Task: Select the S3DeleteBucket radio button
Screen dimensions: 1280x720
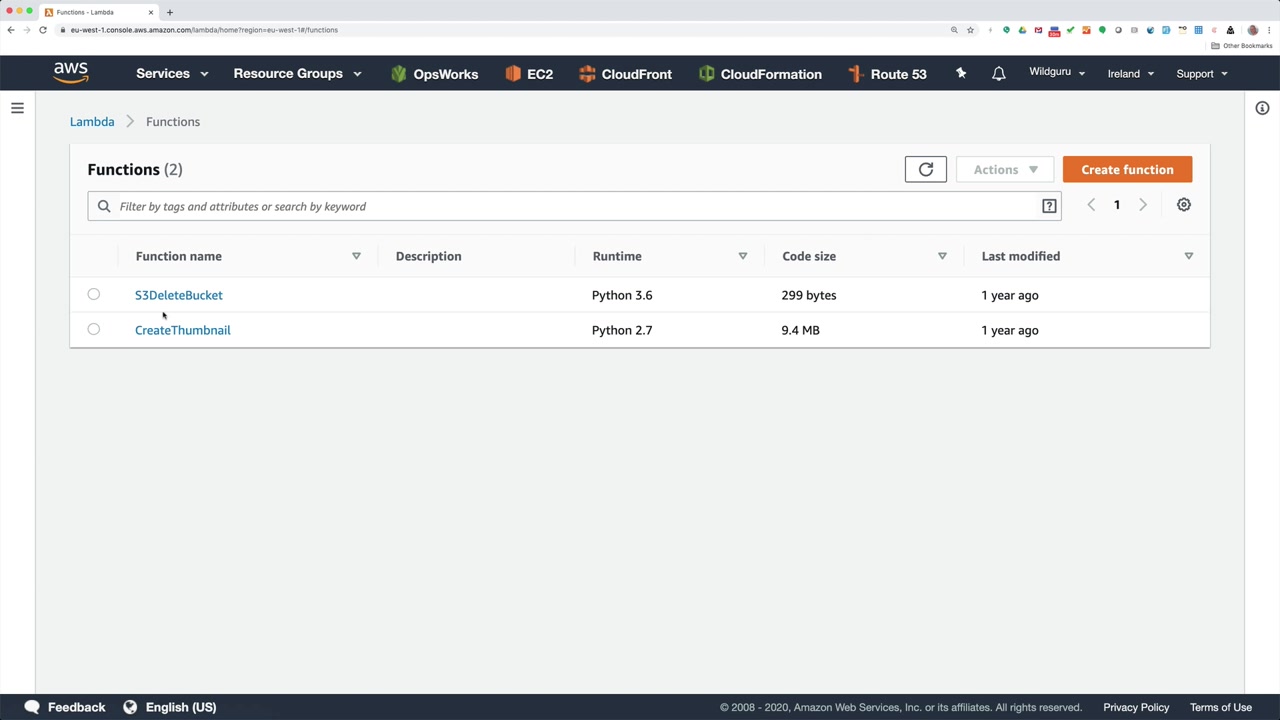Action: (x=93, y=294)
